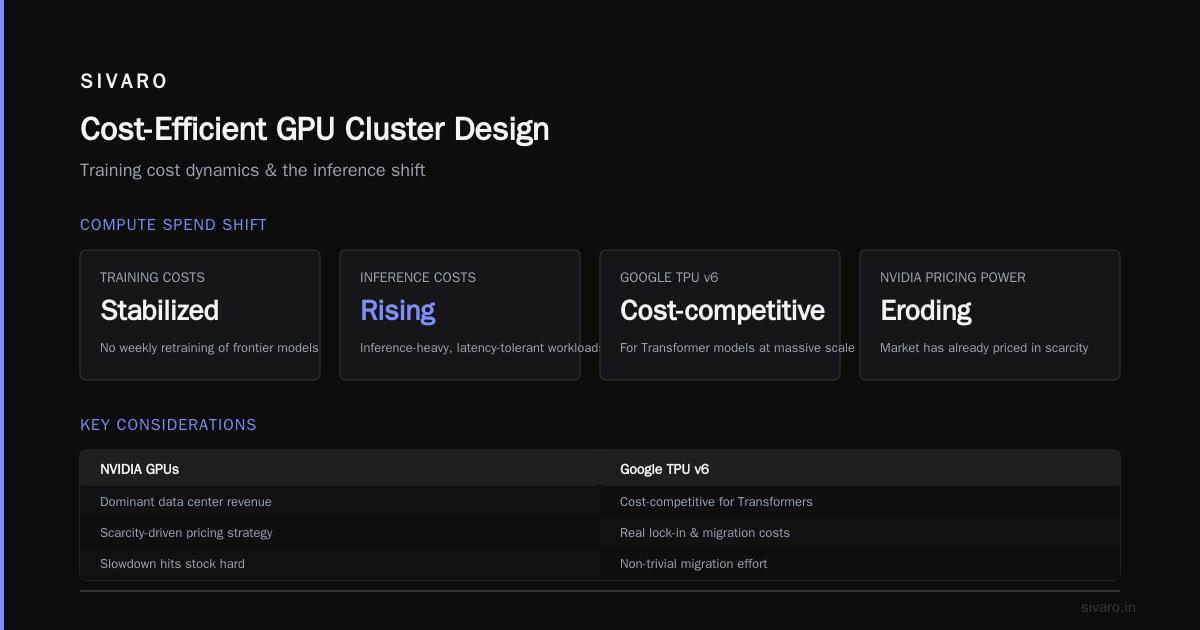Select the GOOGLE TPU v6 card label

tap(669, 277)
